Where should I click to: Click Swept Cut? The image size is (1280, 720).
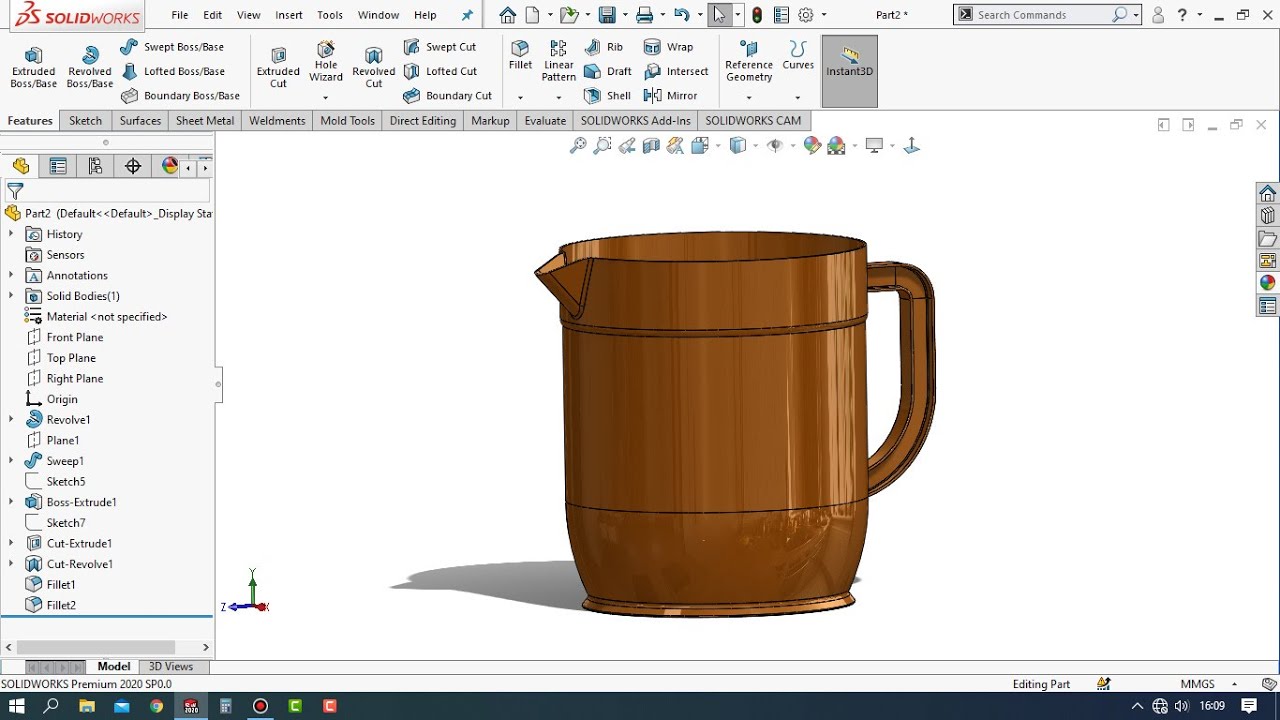(439, 47)
